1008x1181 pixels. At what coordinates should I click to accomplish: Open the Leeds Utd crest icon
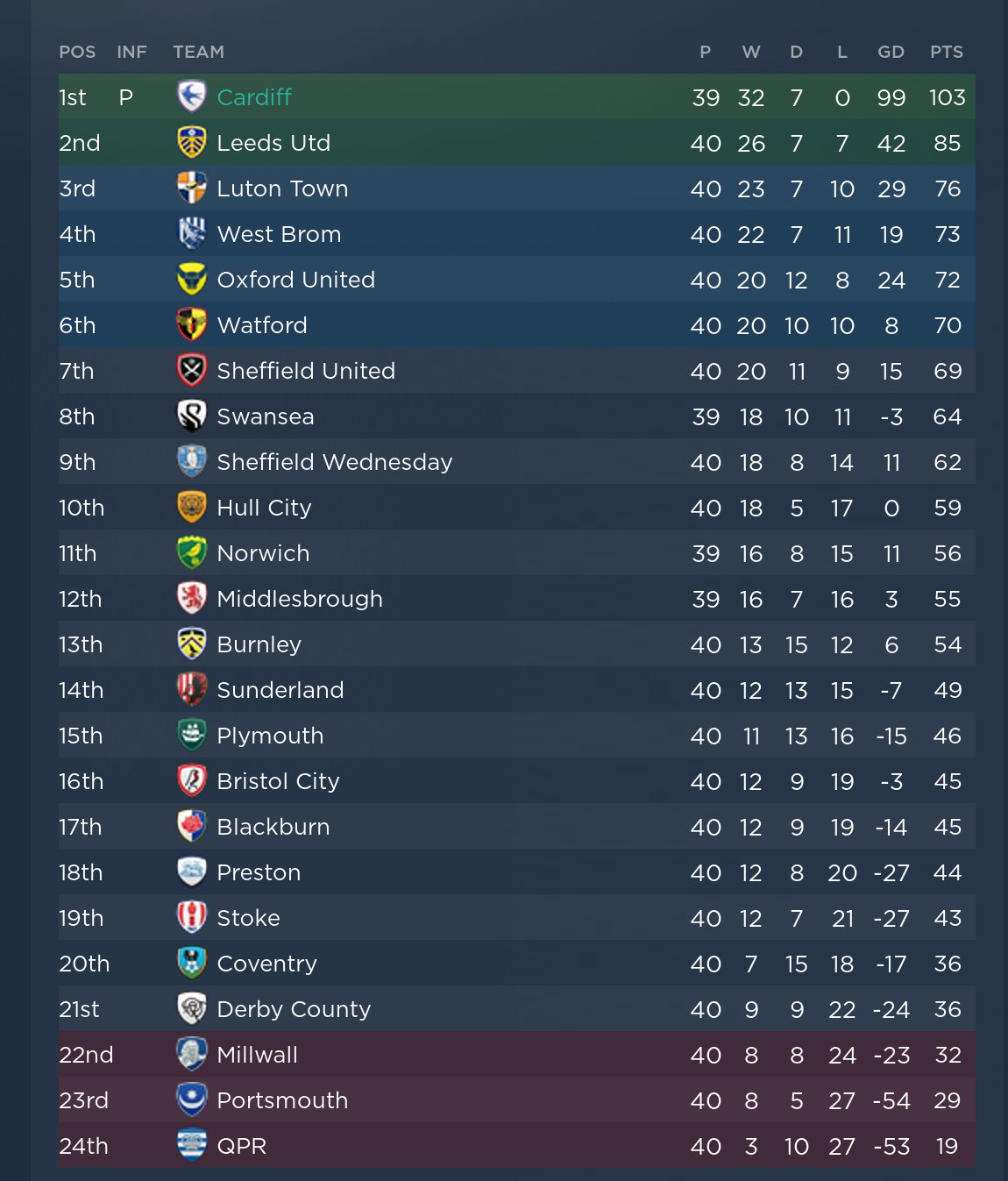(191, 142)
